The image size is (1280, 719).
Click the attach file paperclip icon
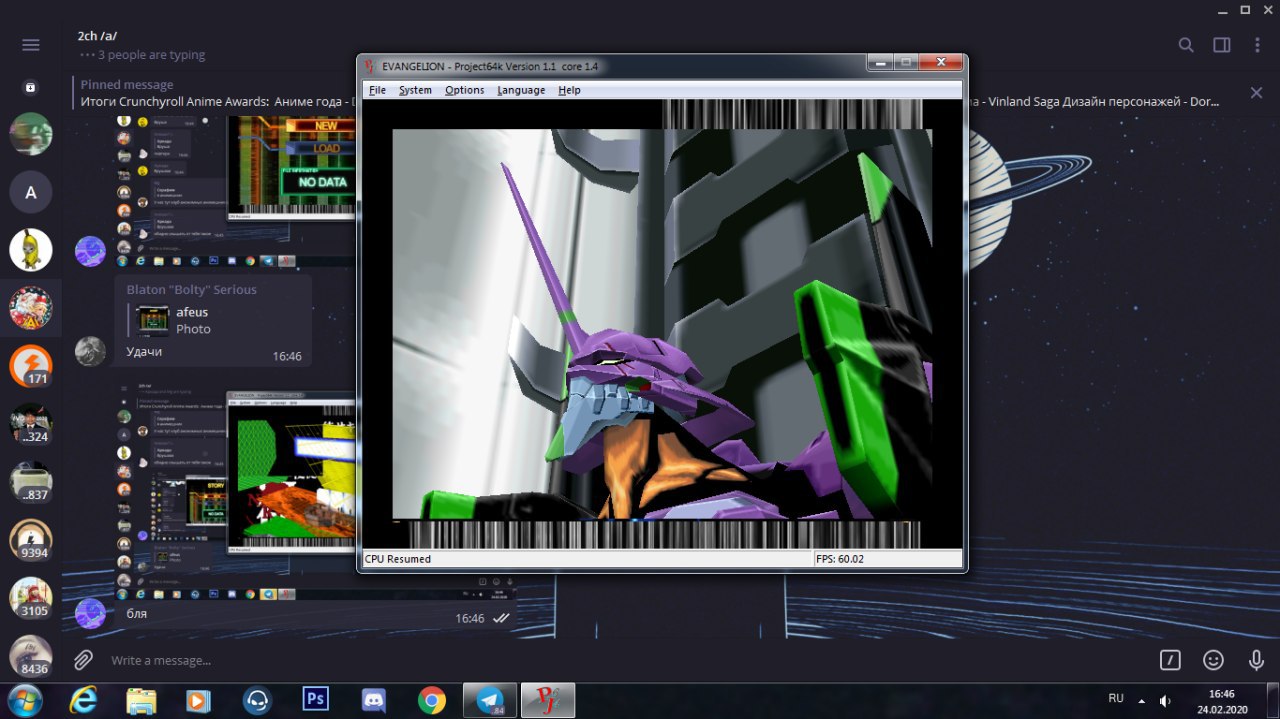[x=83, y=660]
